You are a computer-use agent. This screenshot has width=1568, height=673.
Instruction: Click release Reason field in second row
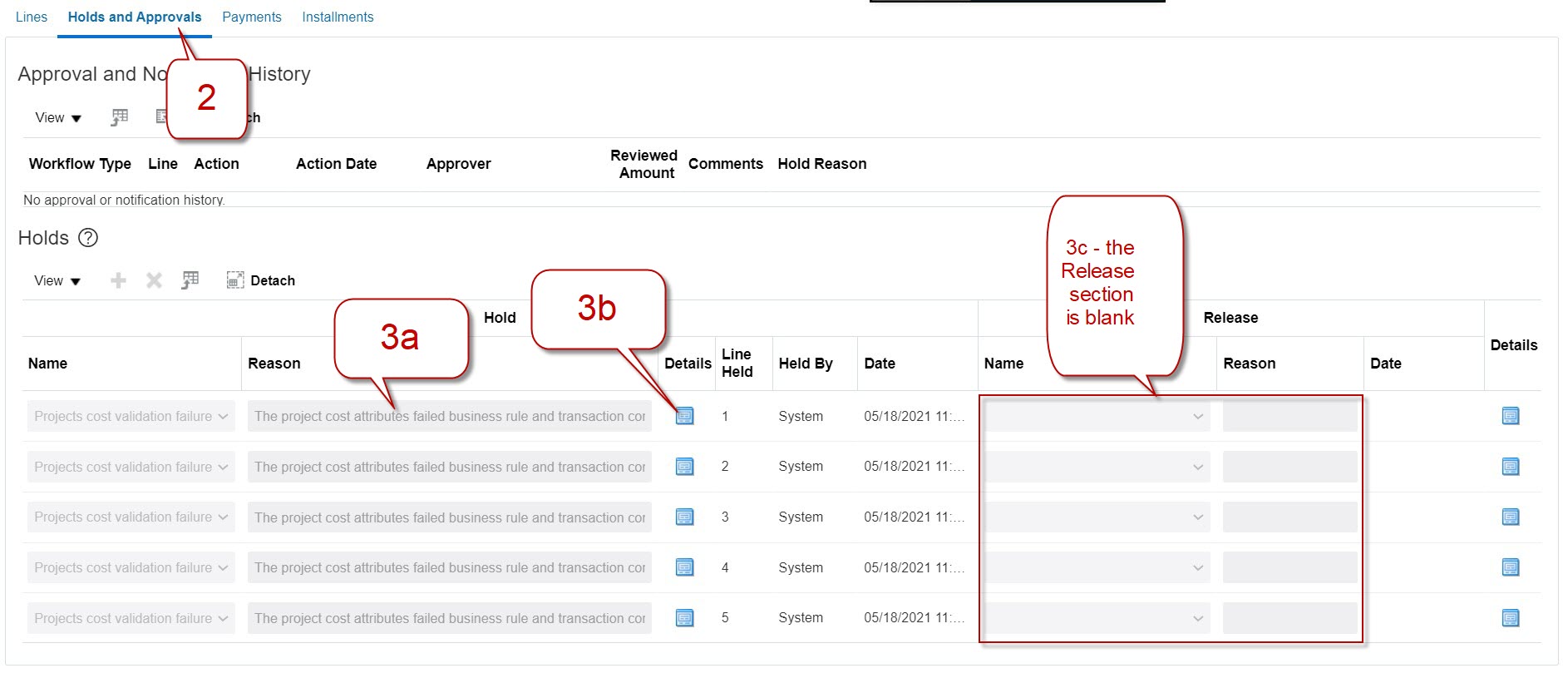[x=1289, y=467]
